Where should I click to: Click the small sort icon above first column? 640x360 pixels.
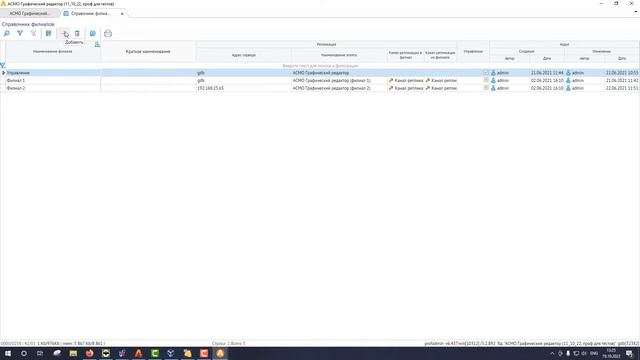pyautogui.click(x=97, y=44)
